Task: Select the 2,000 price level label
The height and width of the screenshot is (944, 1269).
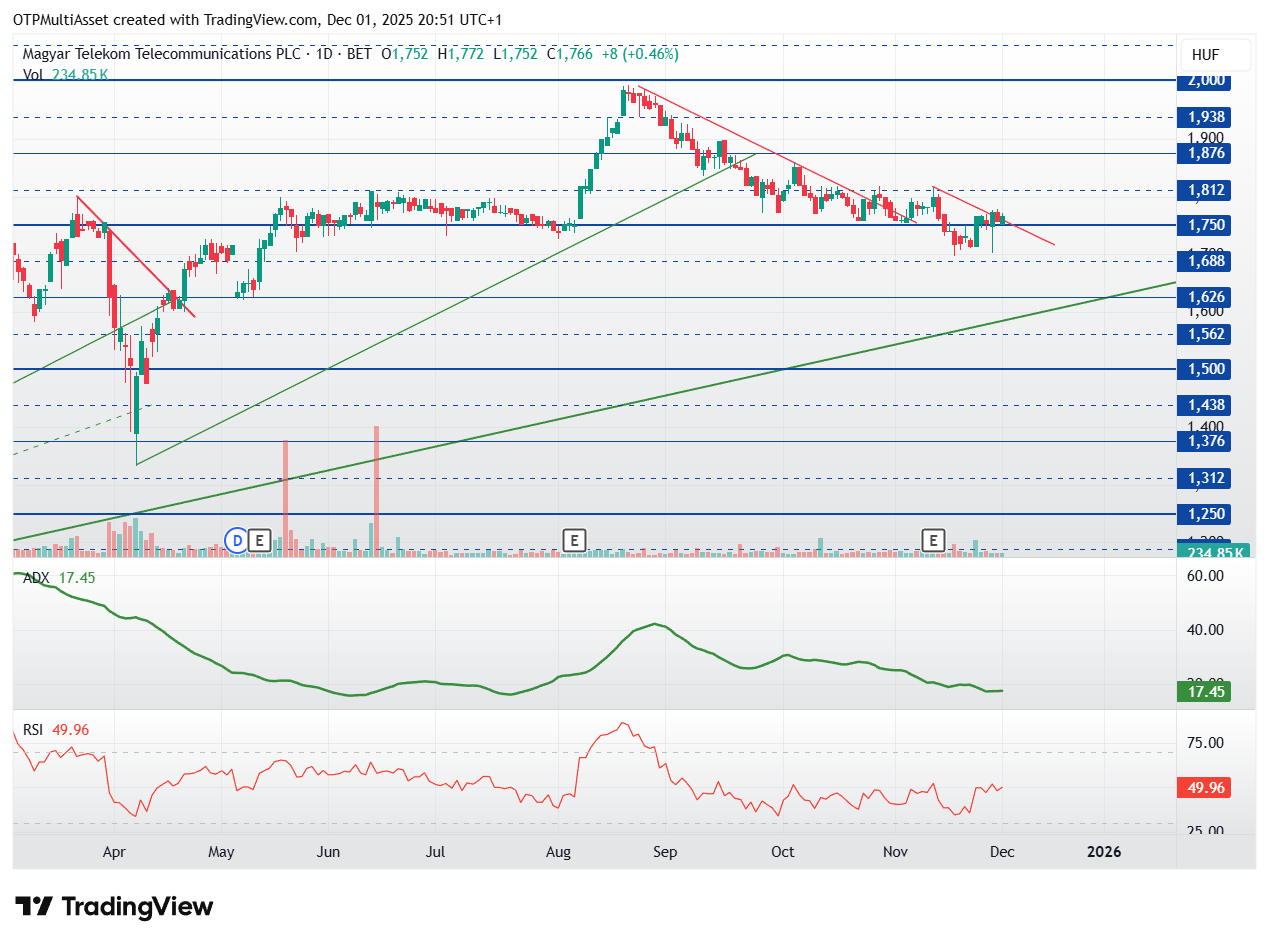Action: click(1203, 80)
